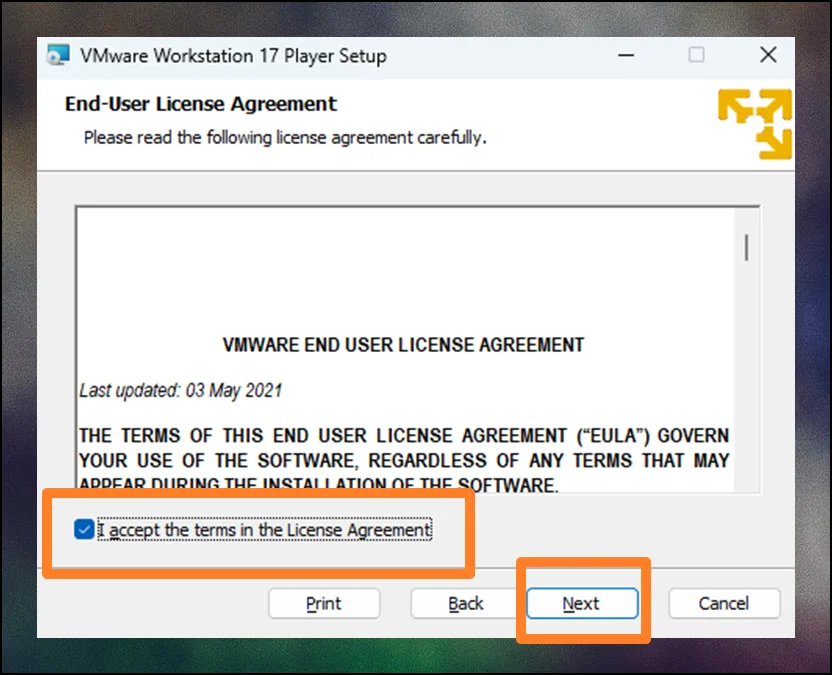Image resolution: width=832 pixels, height=675 pixels.
Task: Click the 'Last updated: 03 May 2021' line
Action: pos(180,391)
